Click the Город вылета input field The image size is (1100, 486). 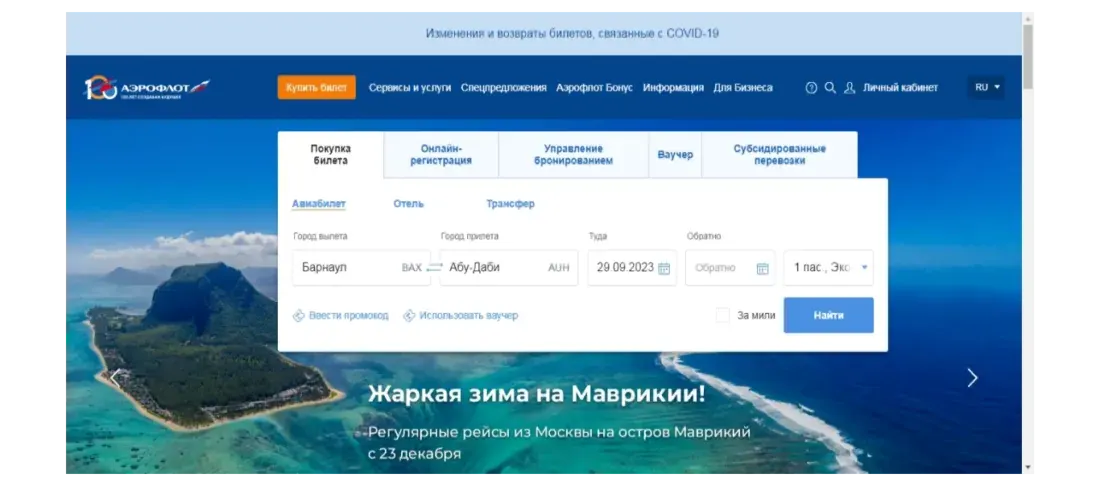[361, 268]
